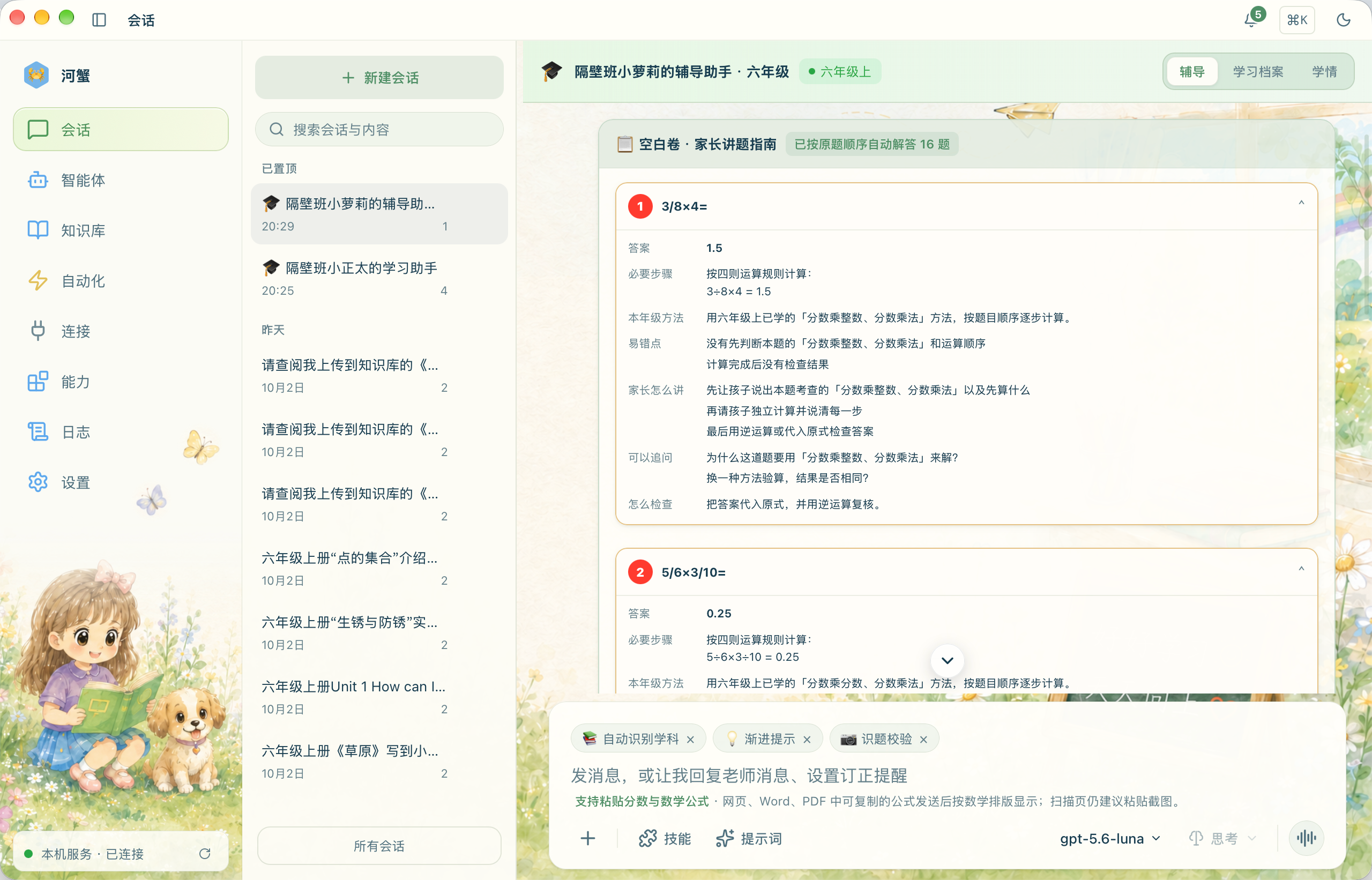Open notifications bell with badge 5
This screenshot has width=1372, height=880.
1252,19
